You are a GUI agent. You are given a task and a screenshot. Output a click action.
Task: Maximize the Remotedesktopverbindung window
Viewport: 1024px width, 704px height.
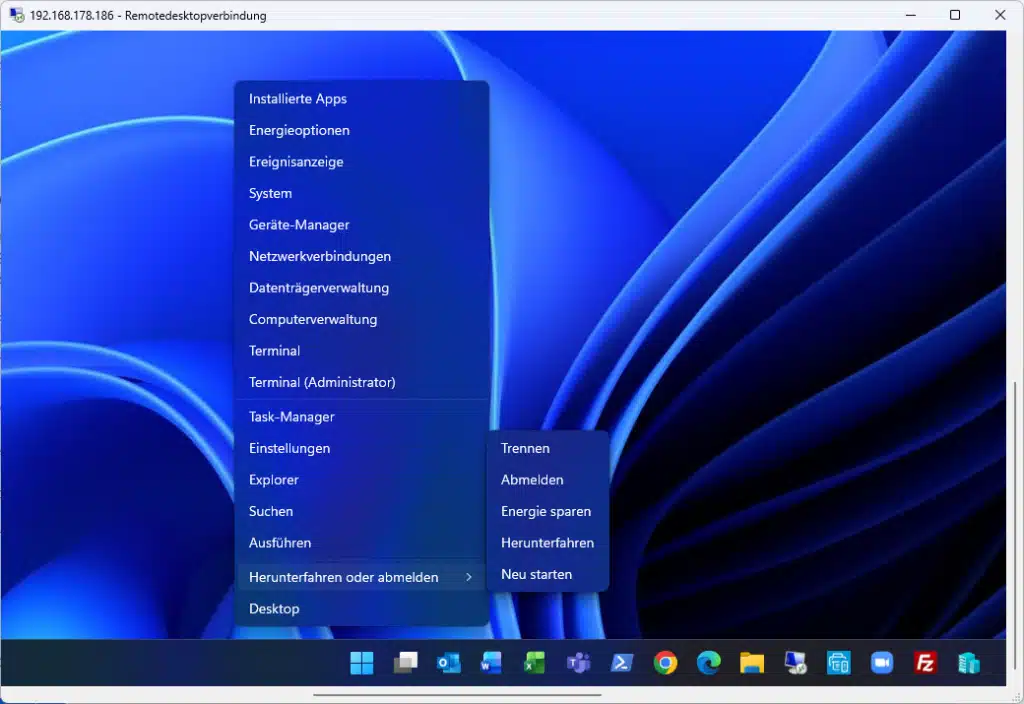(955, 15)
